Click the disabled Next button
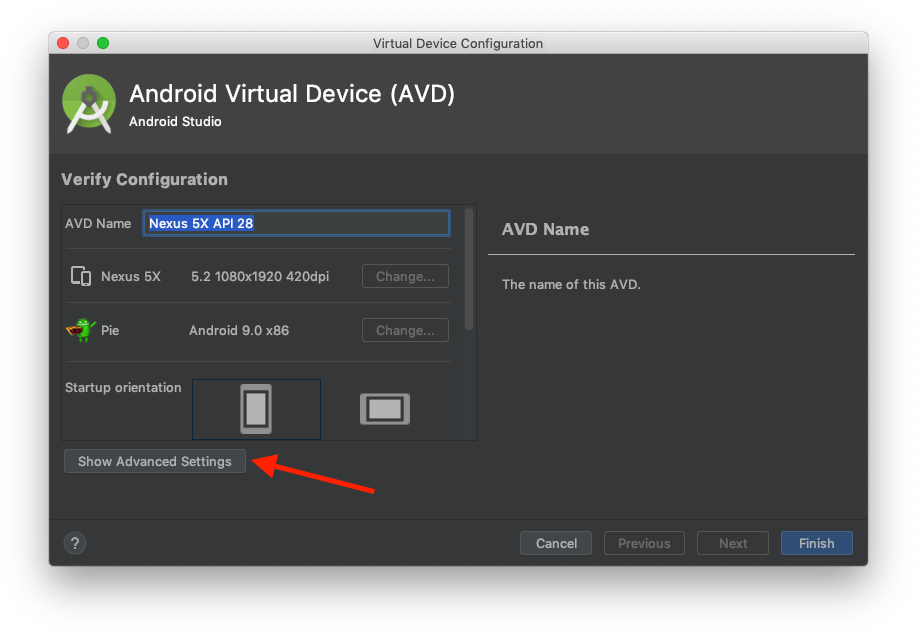 click(x=732, y=543)
